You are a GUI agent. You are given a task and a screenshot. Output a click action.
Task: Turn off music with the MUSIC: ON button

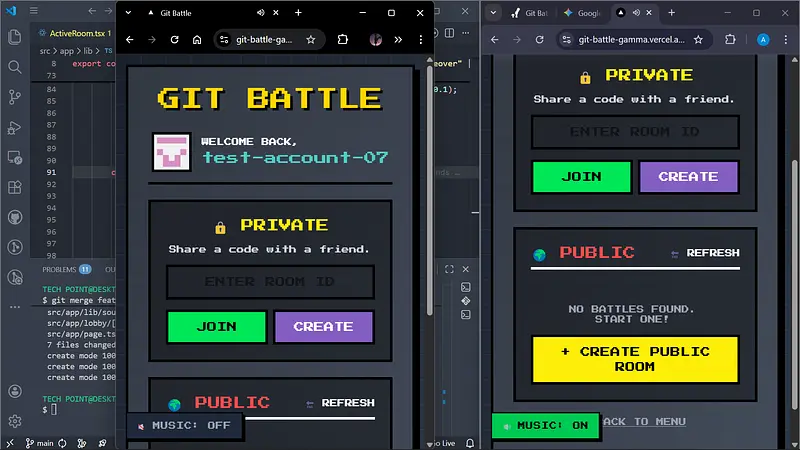click(x=545, y=425)
